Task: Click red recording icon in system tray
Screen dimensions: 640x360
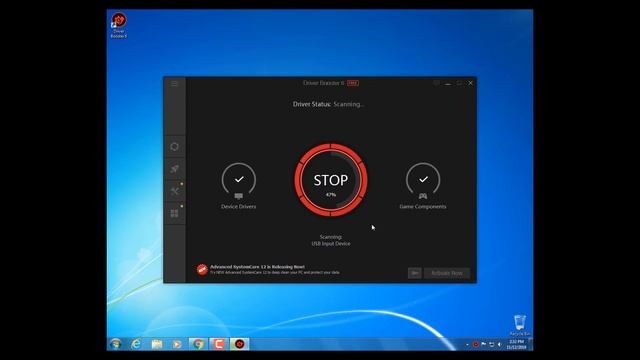Action: 476,344
